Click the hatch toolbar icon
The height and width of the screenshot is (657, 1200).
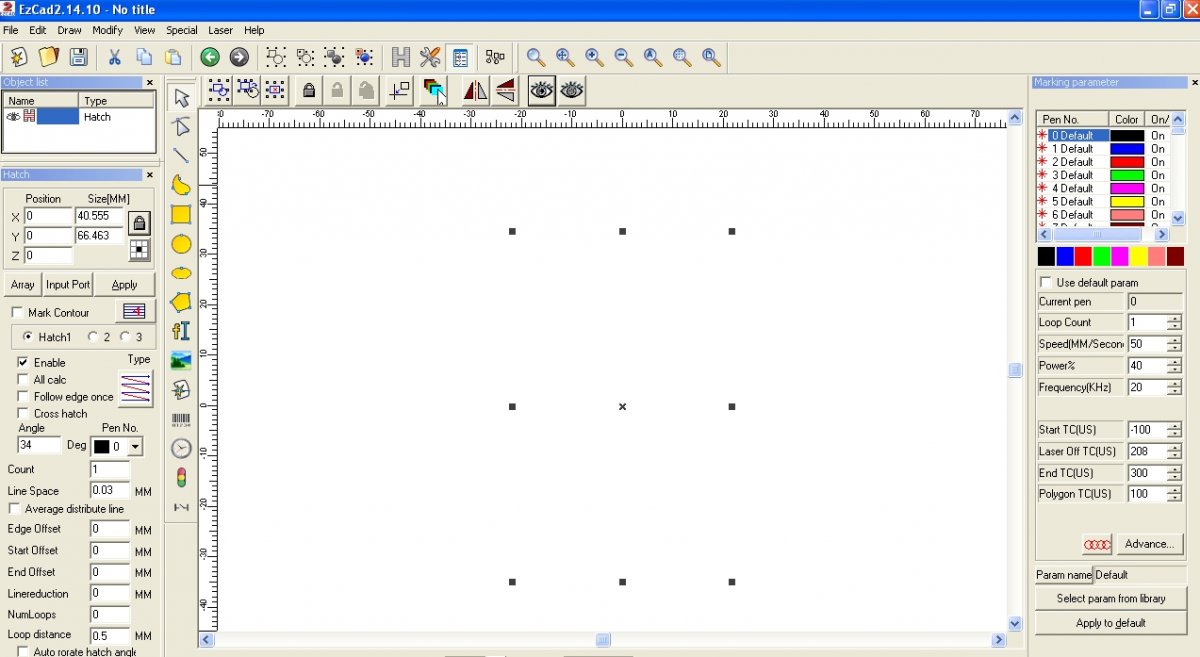point(401,57)
